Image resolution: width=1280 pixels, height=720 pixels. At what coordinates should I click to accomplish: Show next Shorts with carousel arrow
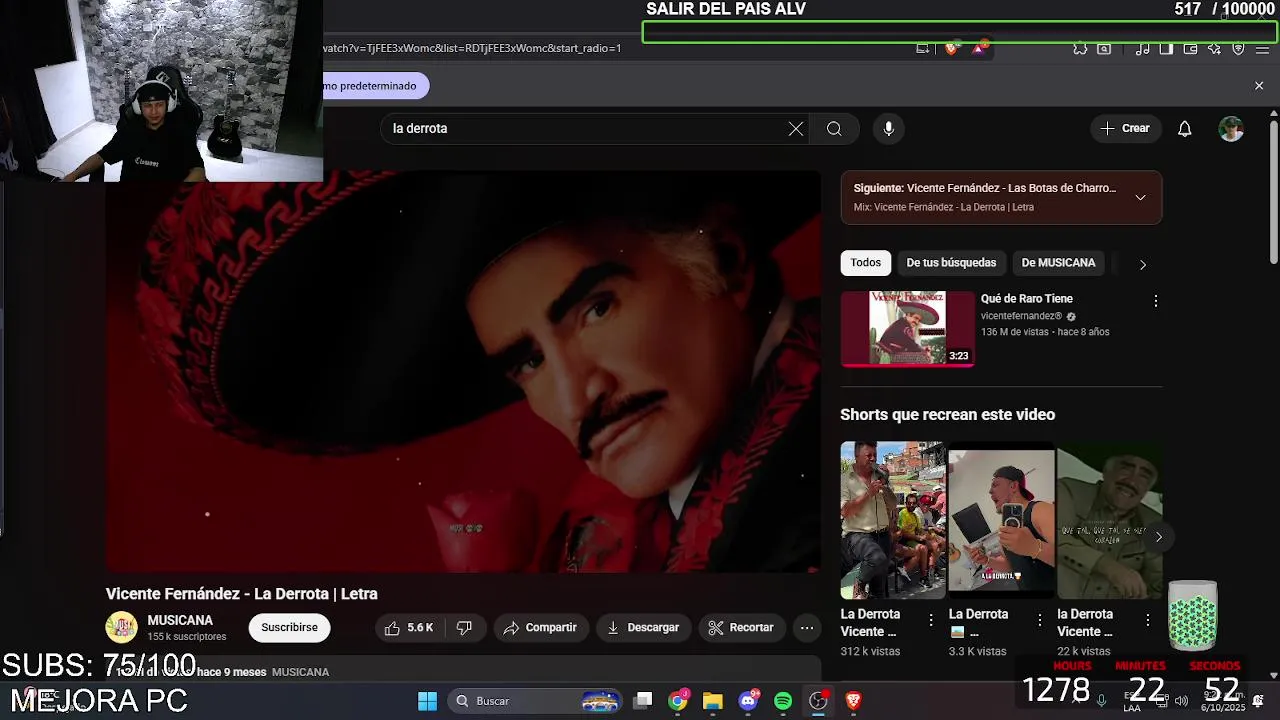(x=1158, y=537)
